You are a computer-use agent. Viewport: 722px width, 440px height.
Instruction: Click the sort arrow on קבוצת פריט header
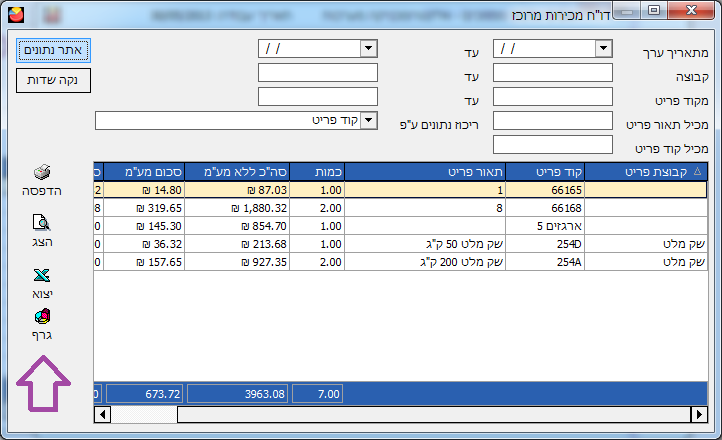[x=697, y=171]
